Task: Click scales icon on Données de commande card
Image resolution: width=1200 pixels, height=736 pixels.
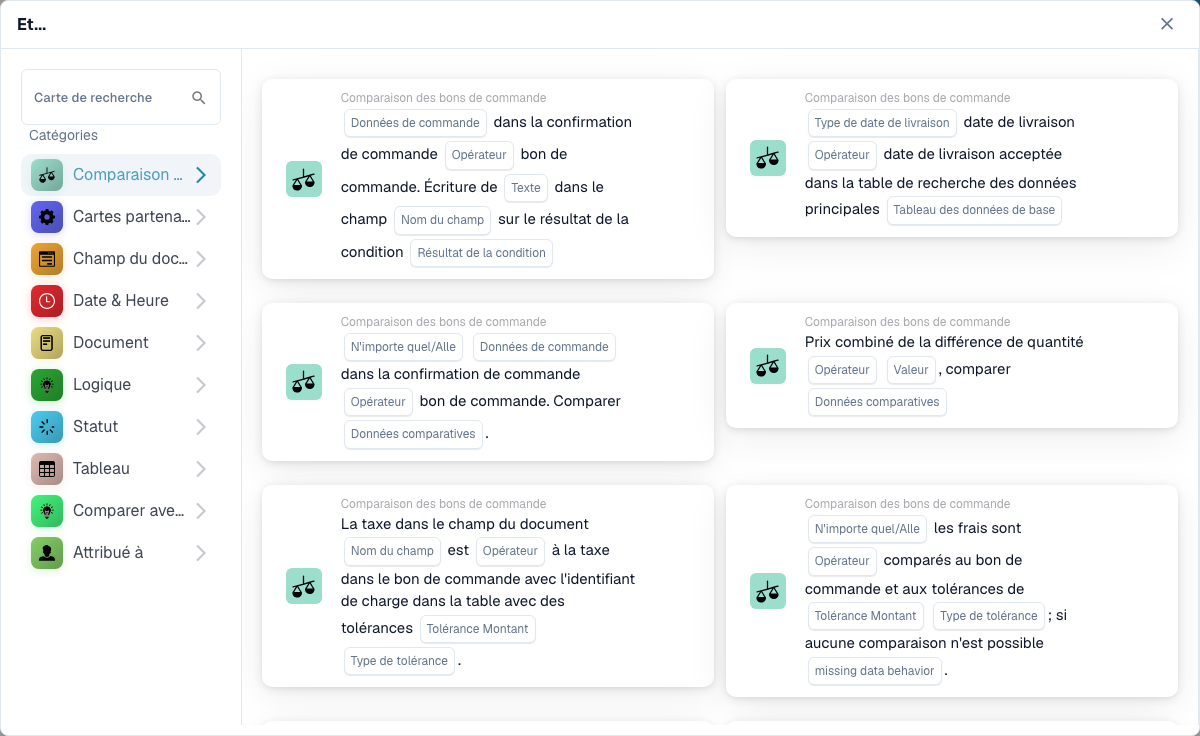Action: (304, 179)
